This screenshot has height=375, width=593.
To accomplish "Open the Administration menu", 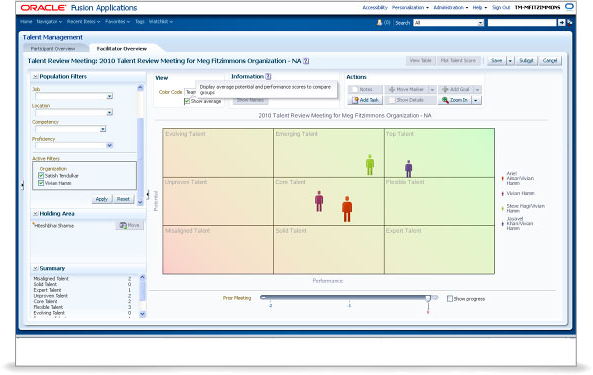I will 450,8.
